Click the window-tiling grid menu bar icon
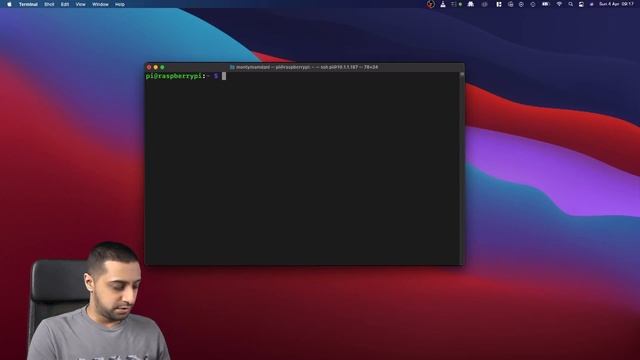 [x=498, y=4]
